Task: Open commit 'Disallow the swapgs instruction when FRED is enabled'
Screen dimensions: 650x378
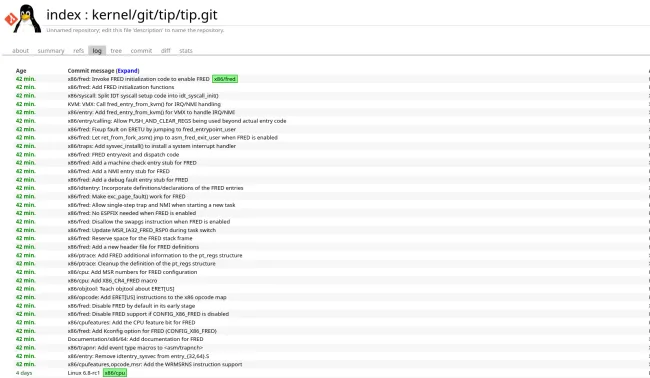Action: (149, 222)
